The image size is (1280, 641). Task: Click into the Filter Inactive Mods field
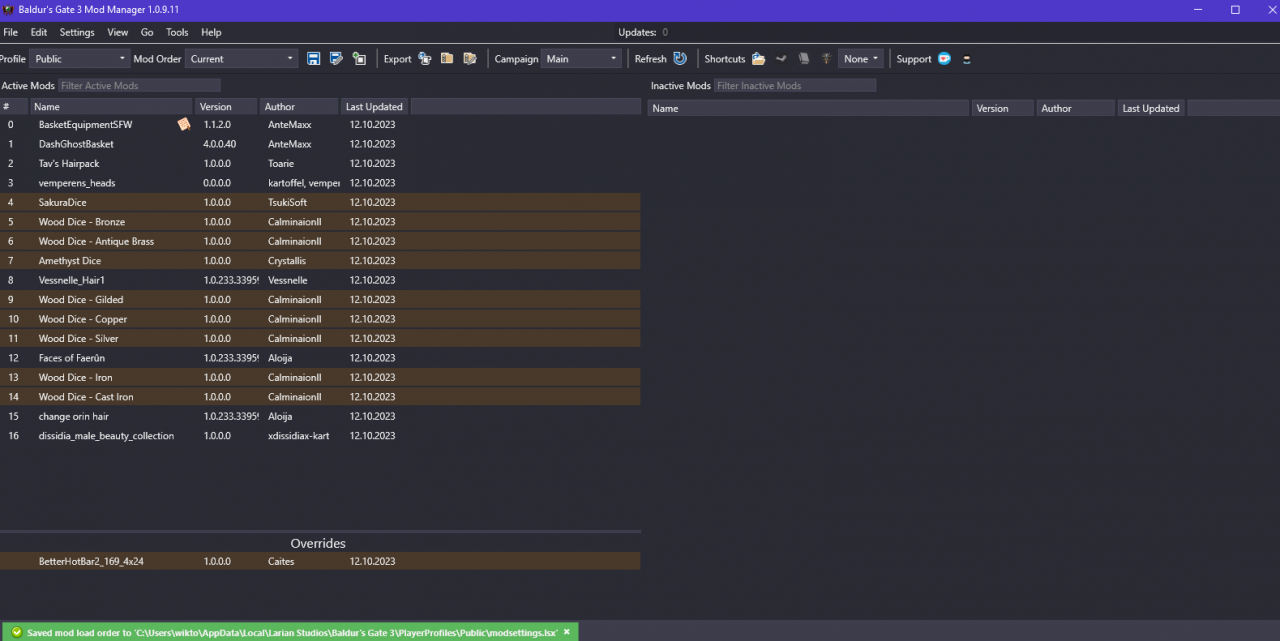tap(795, 86)
